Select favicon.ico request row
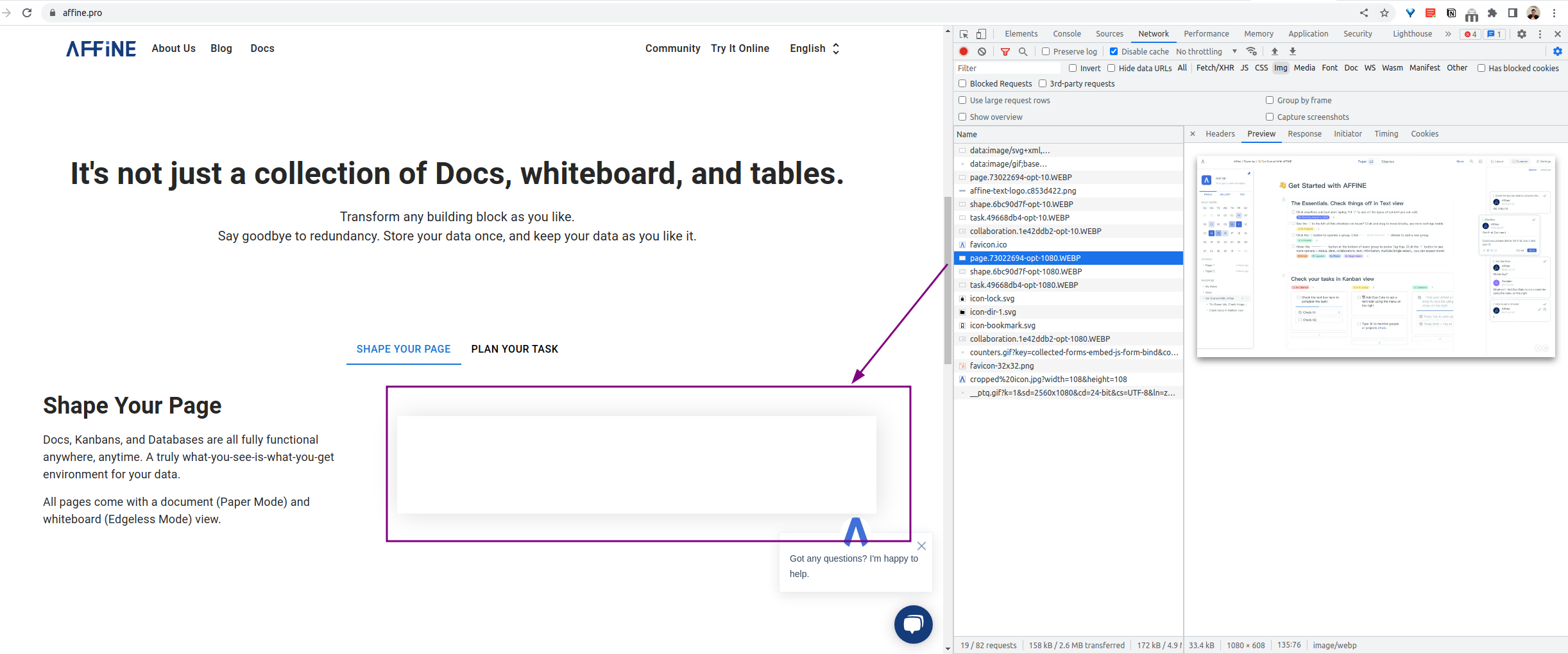The image size is (1568, 654). (x=1068, y=244)
